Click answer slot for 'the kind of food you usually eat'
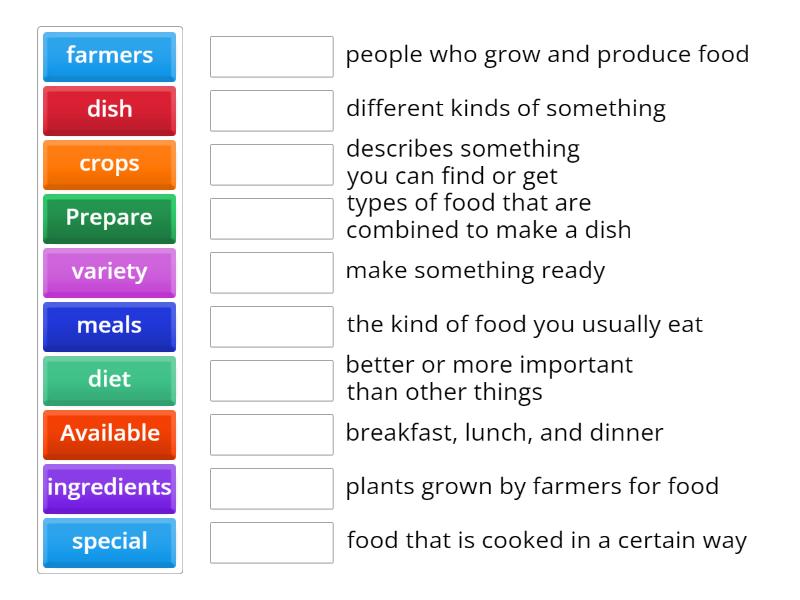The image size is (800, 600). (x=271, y=326)
